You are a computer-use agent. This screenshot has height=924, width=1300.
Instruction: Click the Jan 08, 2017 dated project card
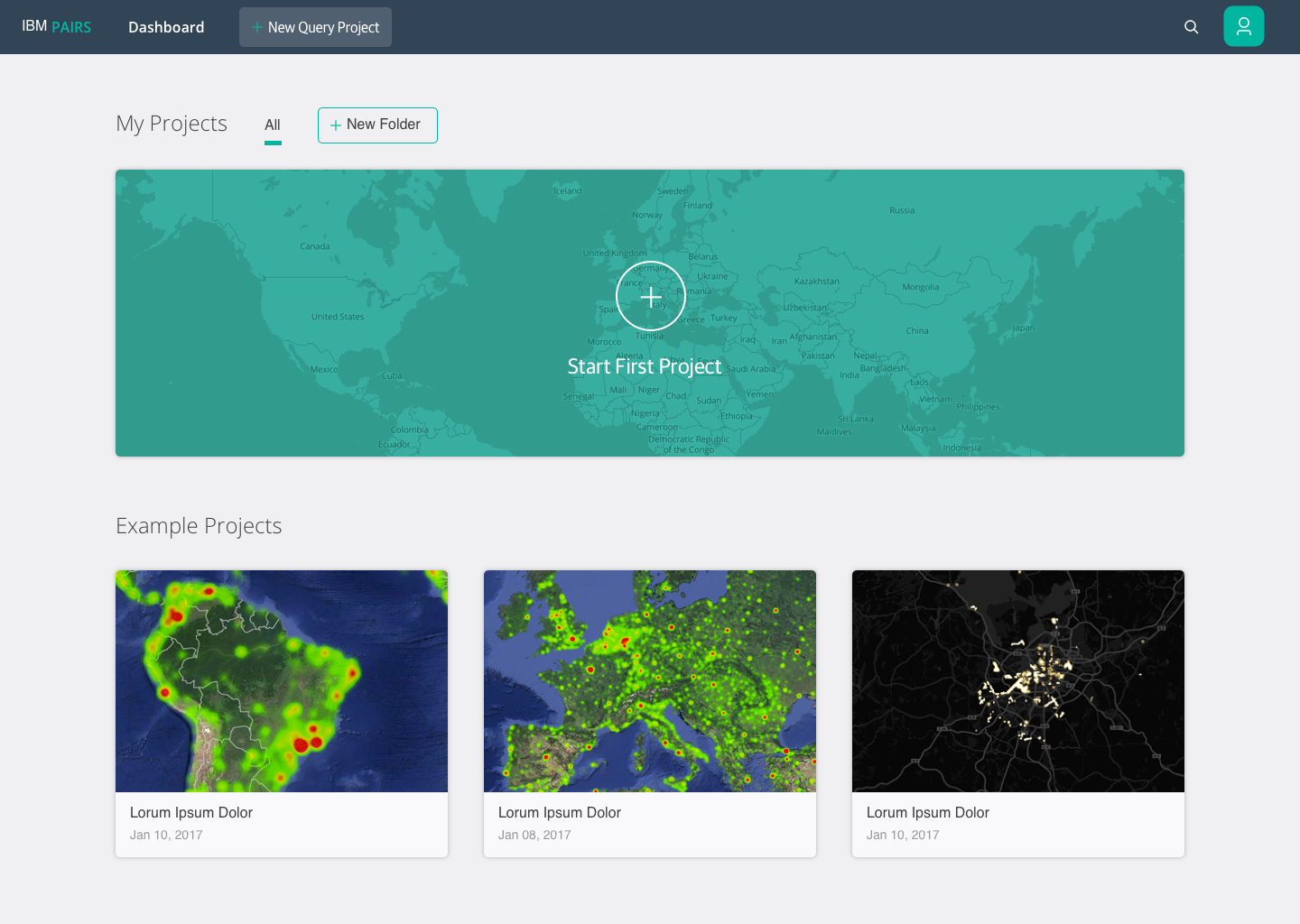click(649, 712)
